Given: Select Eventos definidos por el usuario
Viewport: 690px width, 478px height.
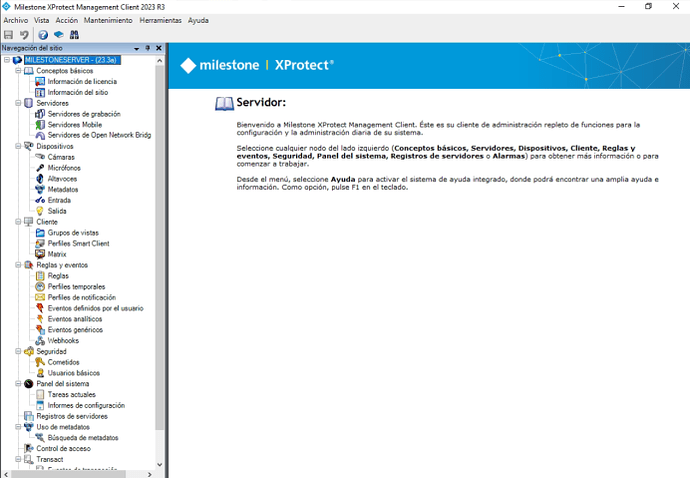Looking at the screenshot, I should tap(95, 308).
